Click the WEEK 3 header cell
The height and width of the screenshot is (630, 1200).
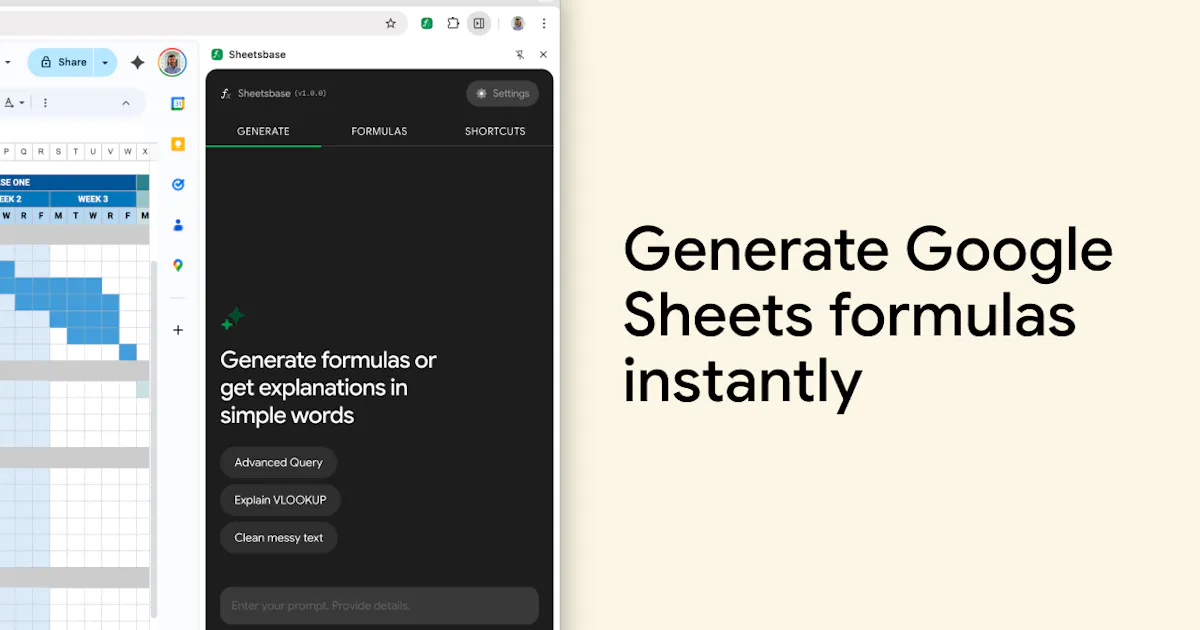(x=93, y=199)
